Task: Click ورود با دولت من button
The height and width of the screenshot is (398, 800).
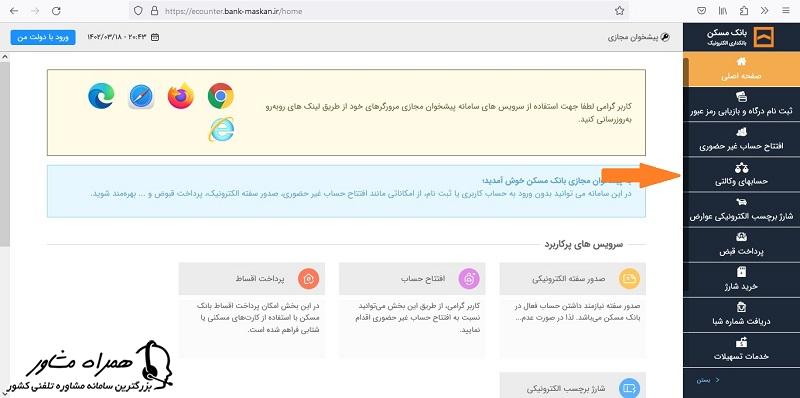Action: [43, 37]
